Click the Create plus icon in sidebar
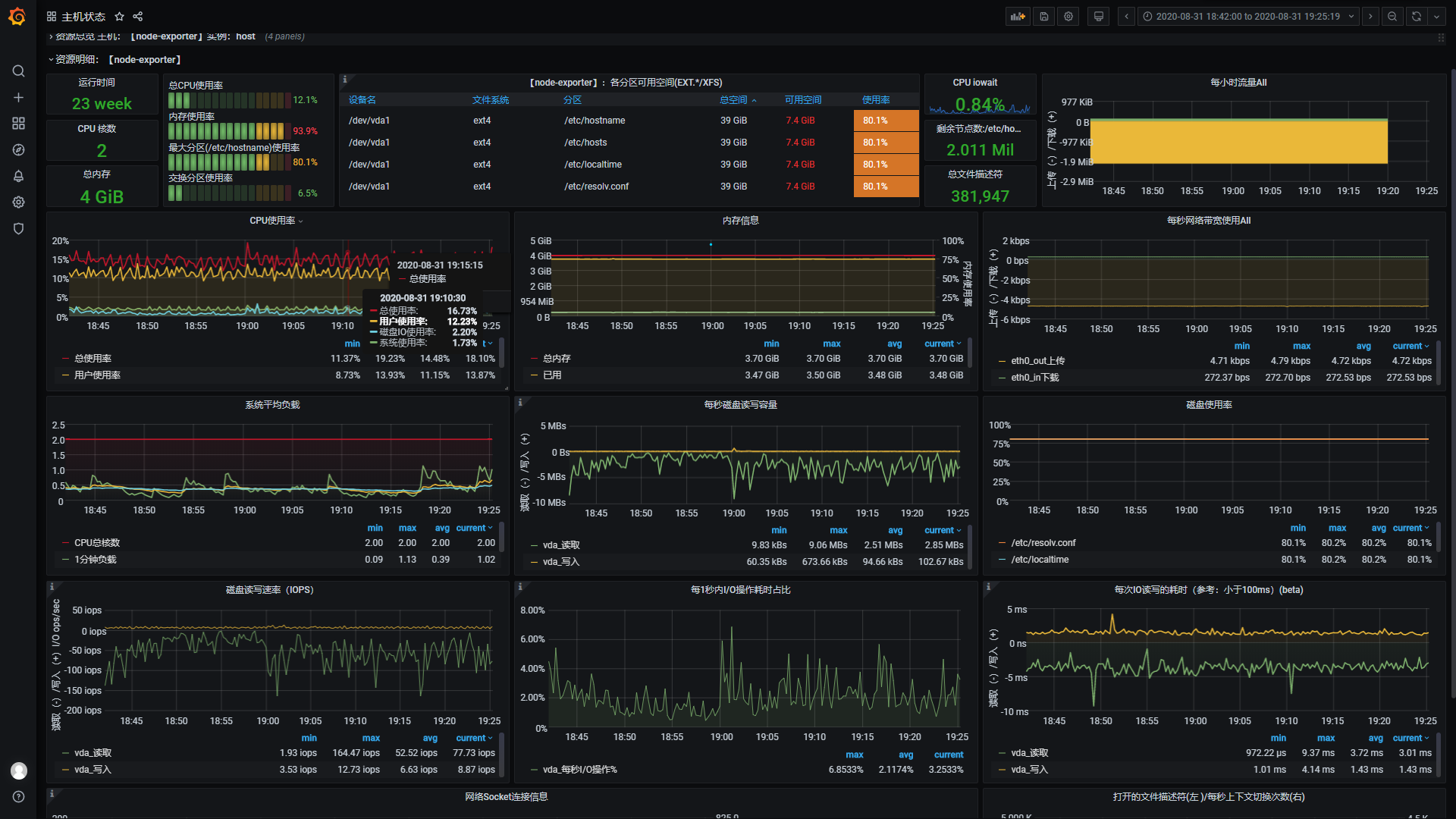Screen dimensions: 1456x819 click(19, 98)
